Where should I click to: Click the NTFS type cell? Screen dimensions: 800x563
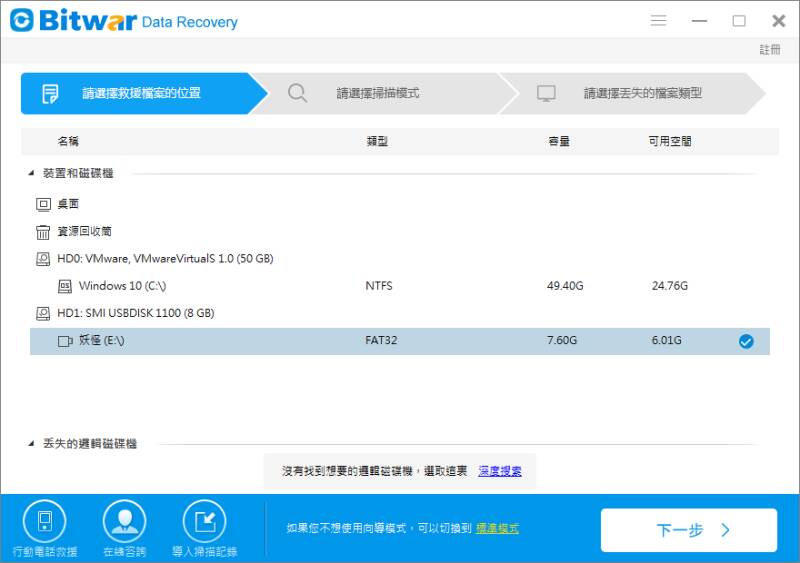tap(379, 286)
